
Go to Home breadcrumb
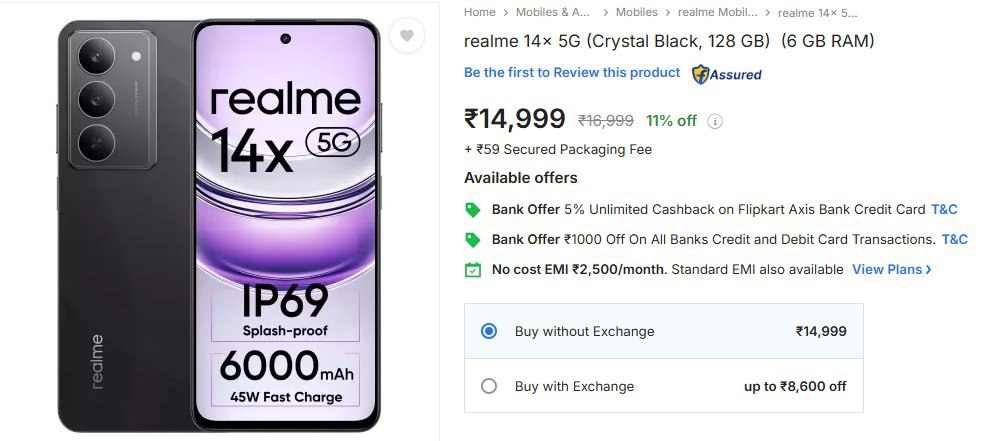click(480, 12)
